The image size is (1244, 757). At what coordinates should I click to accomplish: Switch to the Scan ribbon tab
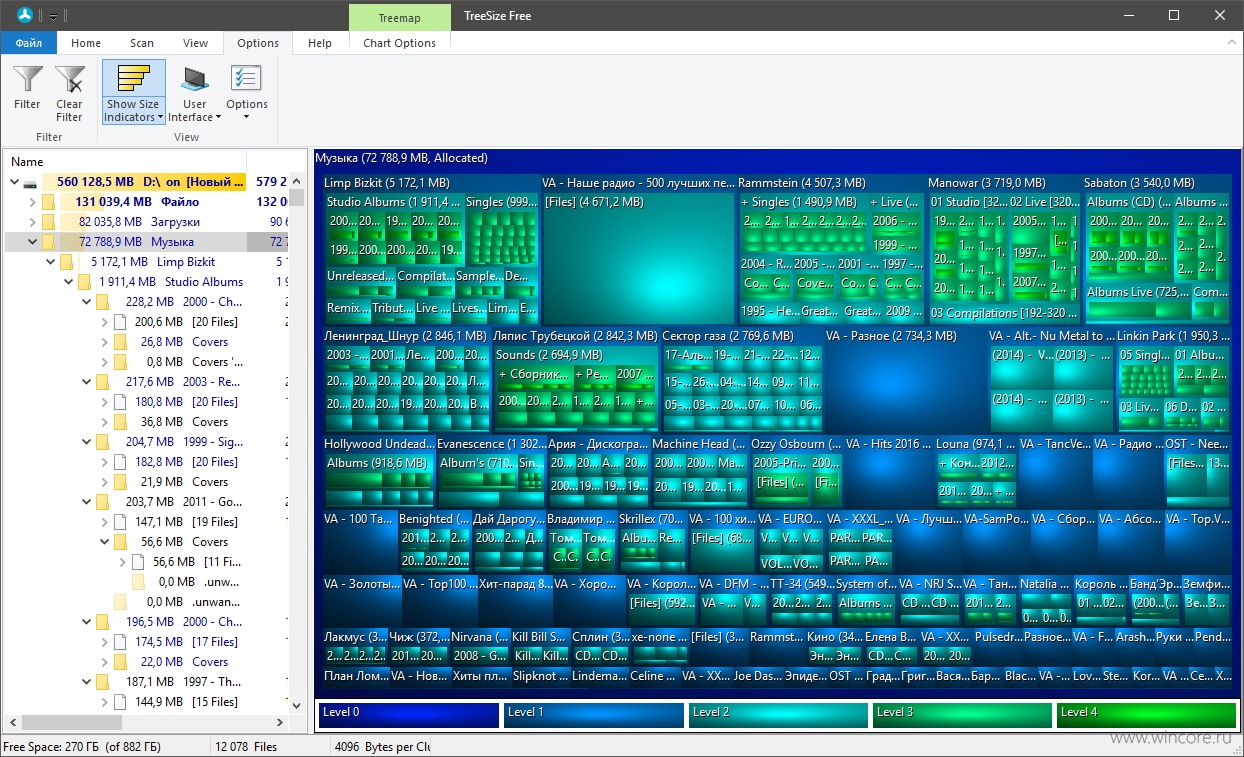click(142, 43)
